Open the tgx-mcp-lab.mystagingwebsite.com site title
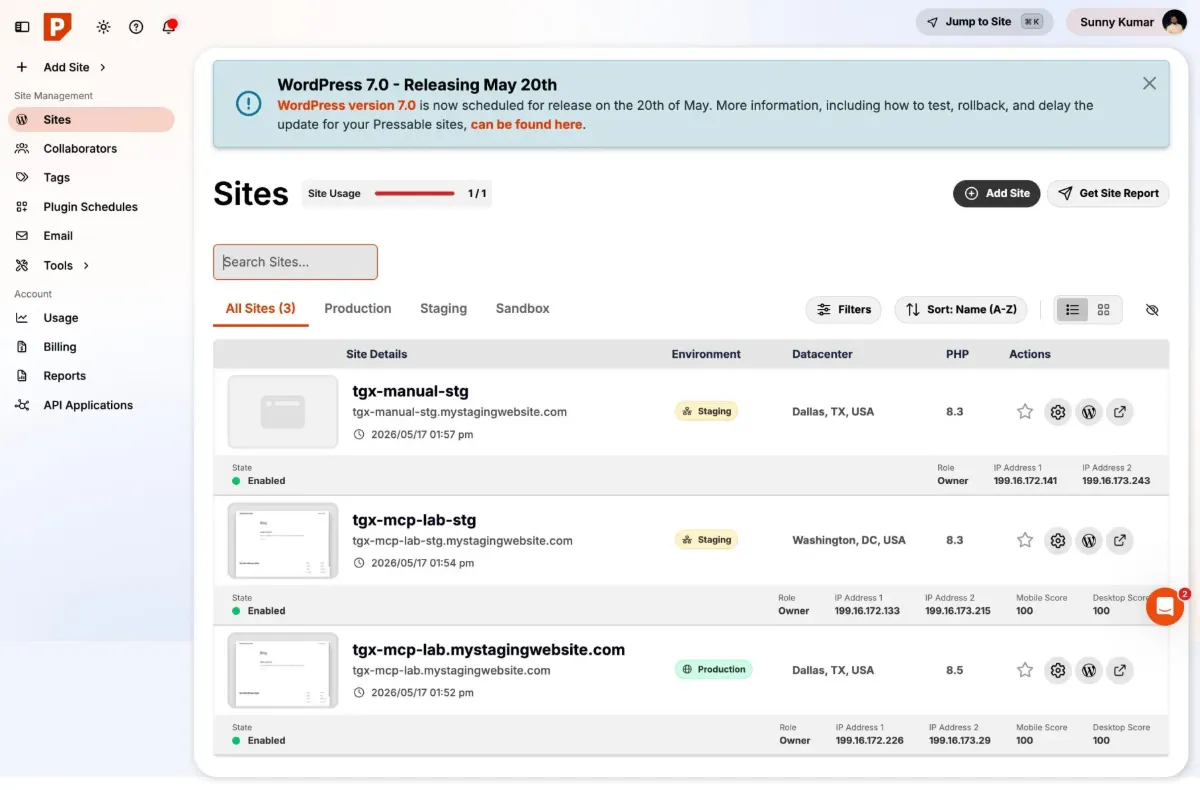This screenshot has height=790, width=1200. (x=488, y=649)
